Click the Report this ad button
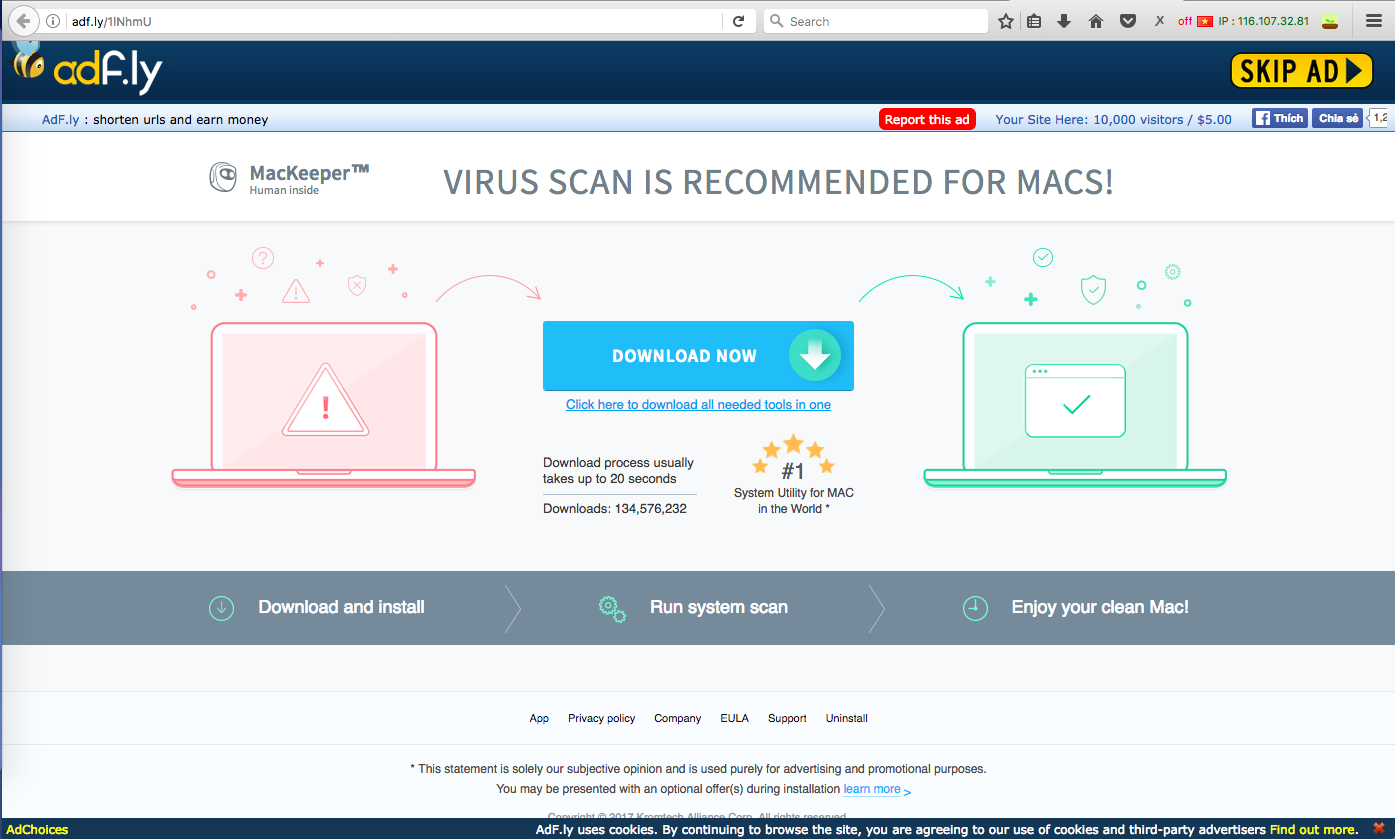Viewport: 1395px width, 839px height. (x=927, y=119)
